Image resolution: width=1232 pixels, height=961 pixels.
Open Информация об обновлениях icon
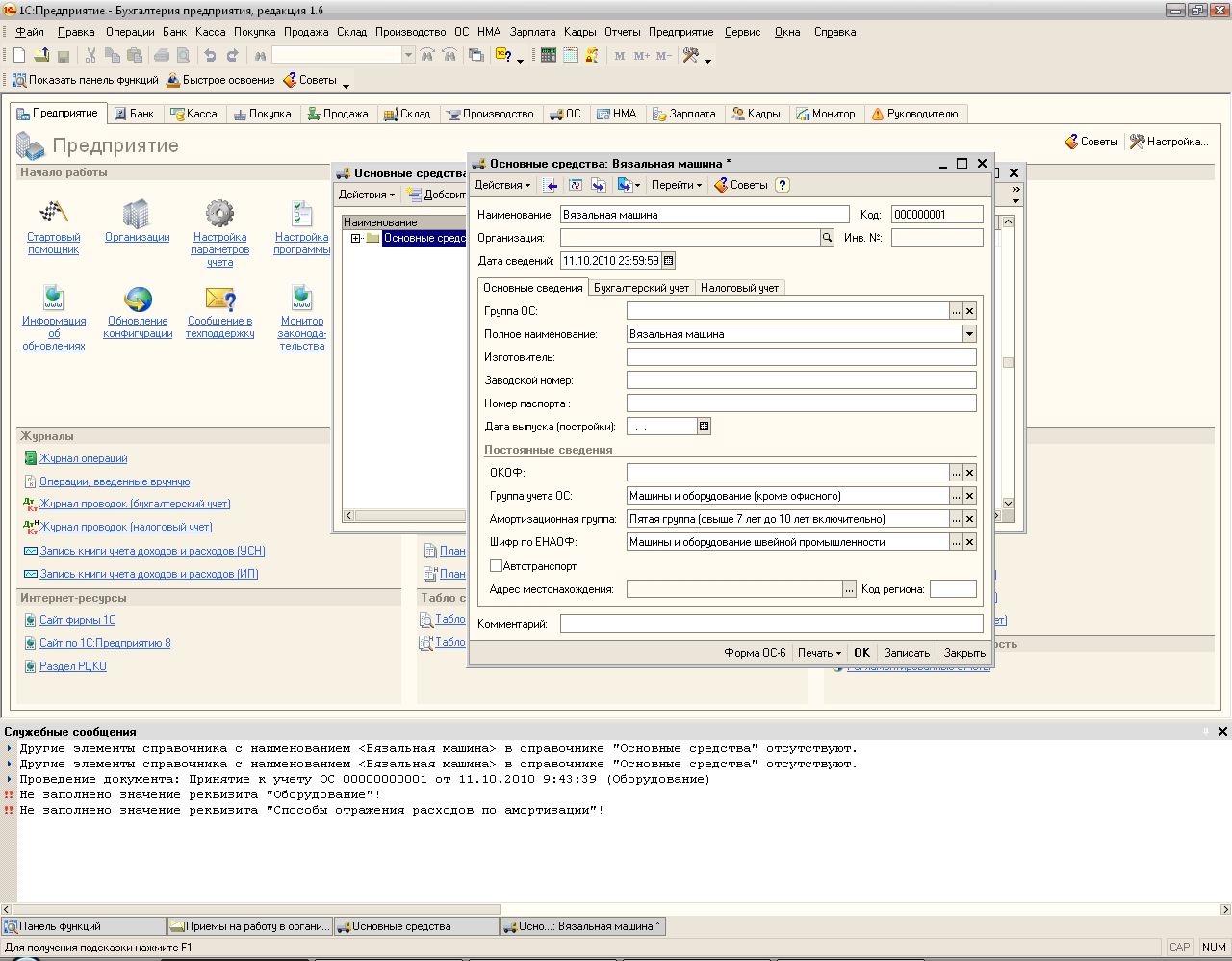(54, 299)
